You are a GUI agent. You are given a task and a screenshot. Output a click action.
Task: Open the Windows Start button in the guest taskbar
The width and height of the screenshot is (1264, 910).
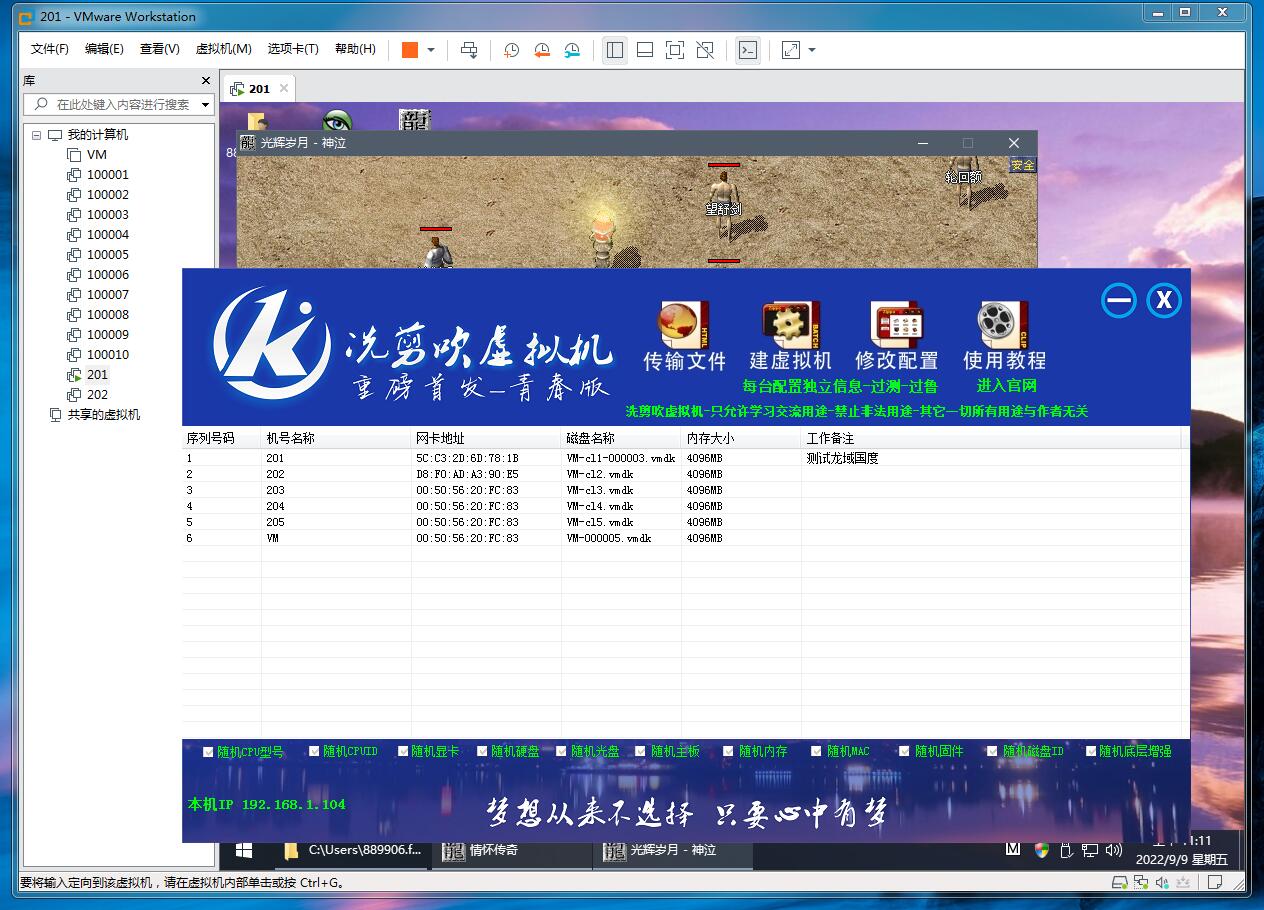pyautogui.click(x=243, y=850)
